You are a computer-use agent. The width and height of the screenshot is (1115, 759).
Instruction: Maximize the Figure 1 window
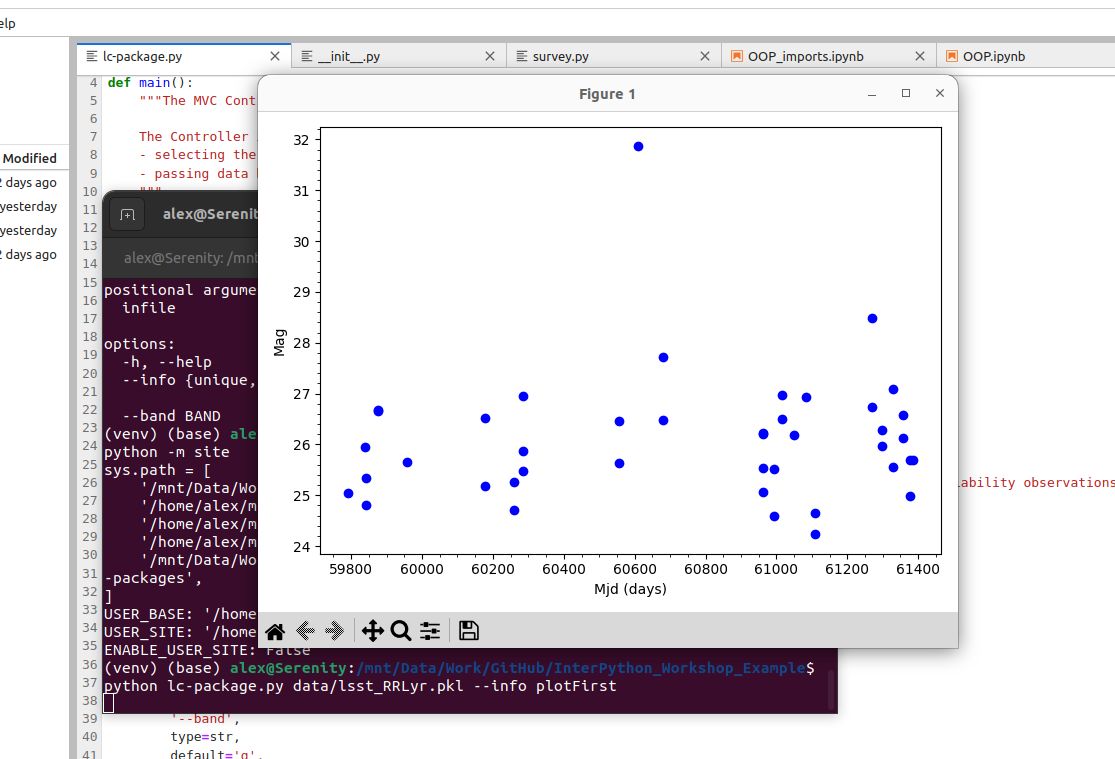[x=906, y=93]
